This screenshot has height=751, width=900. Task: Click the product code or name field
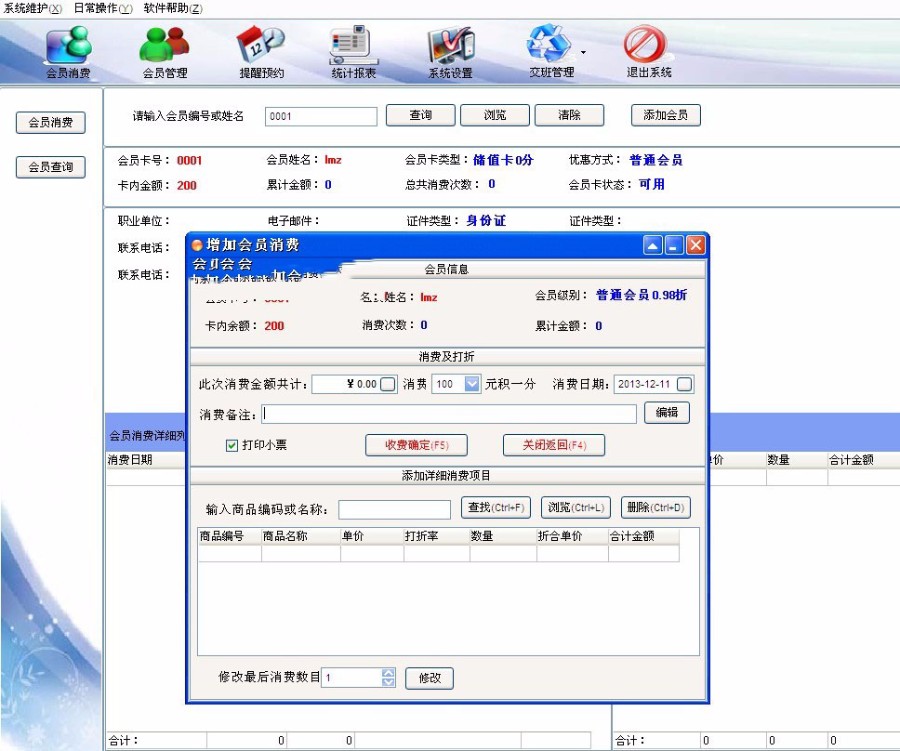pyautogui.click(x=395, y=509)
